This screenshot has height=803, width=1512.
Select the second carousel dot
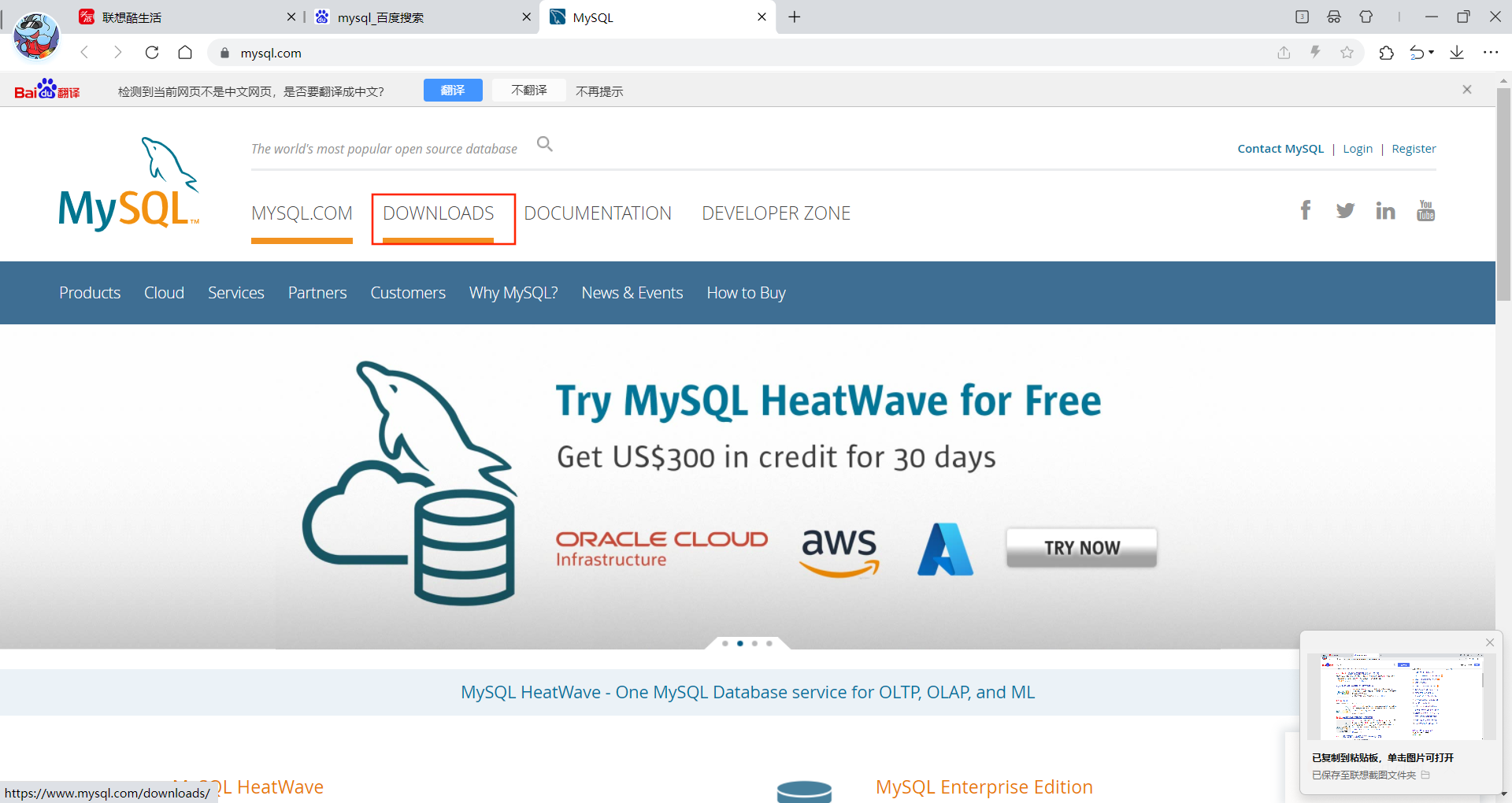[x=740, y=643]
